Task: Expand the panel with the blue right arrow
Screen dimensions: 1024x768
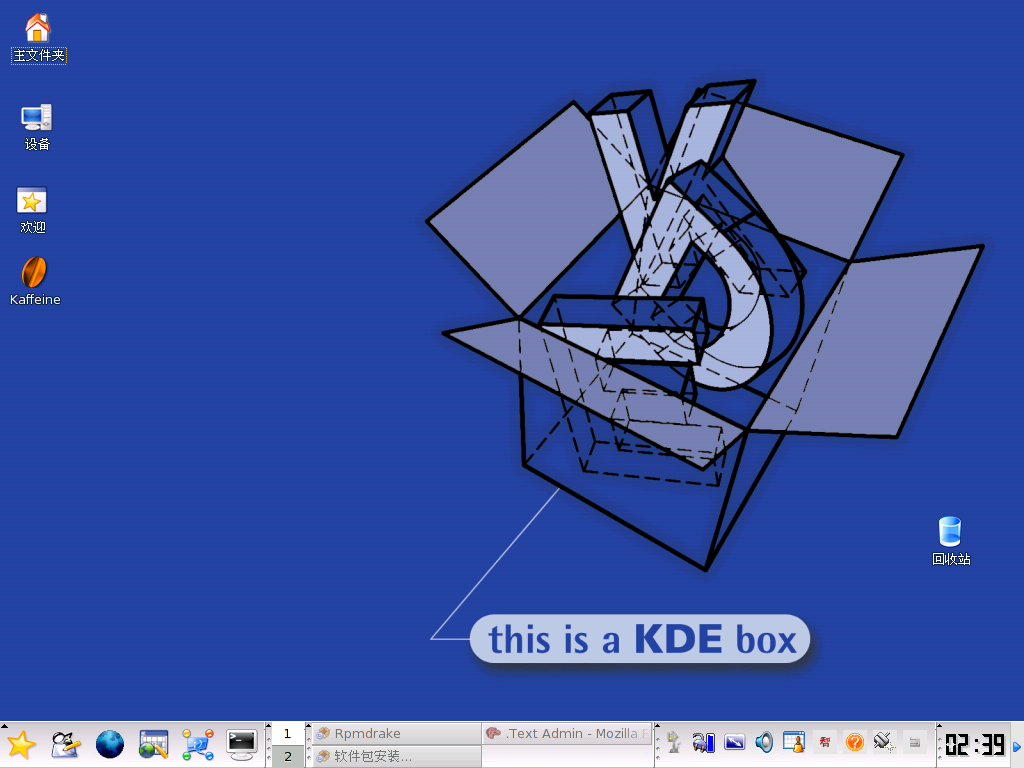Action: (1017, 746)
